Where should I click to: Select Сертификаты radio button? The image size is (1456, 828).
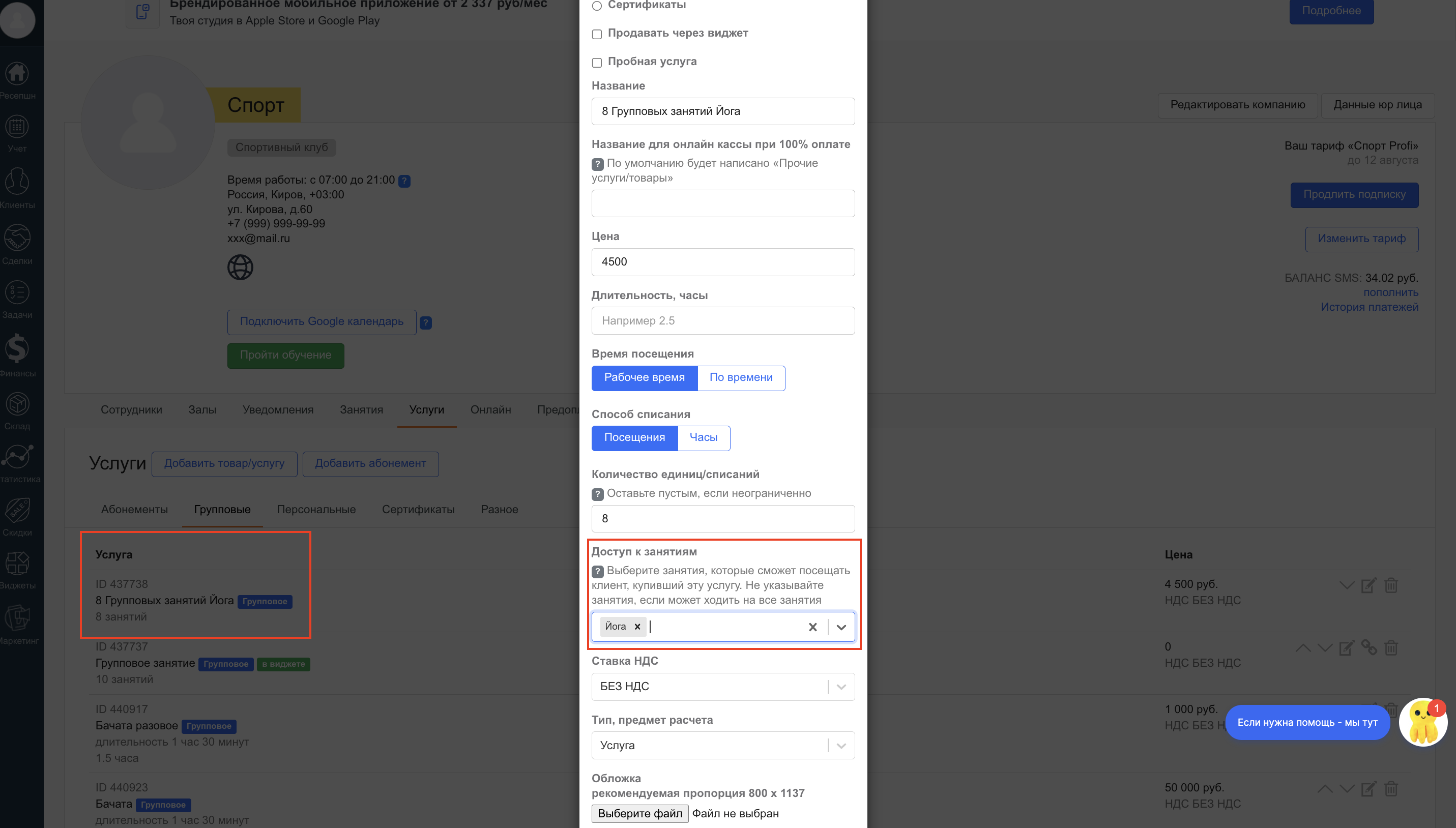tap(597, 6)
